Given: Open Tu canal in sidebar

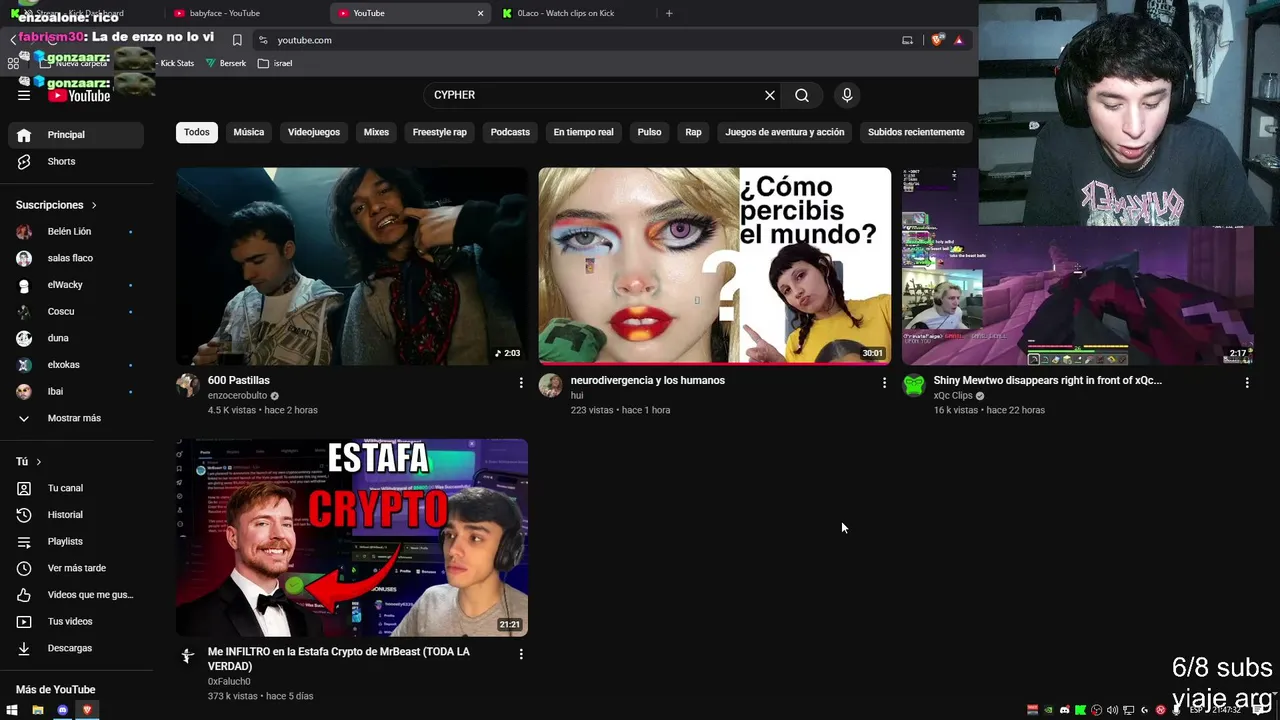Looking at the screenshot, I should (76, 488).
